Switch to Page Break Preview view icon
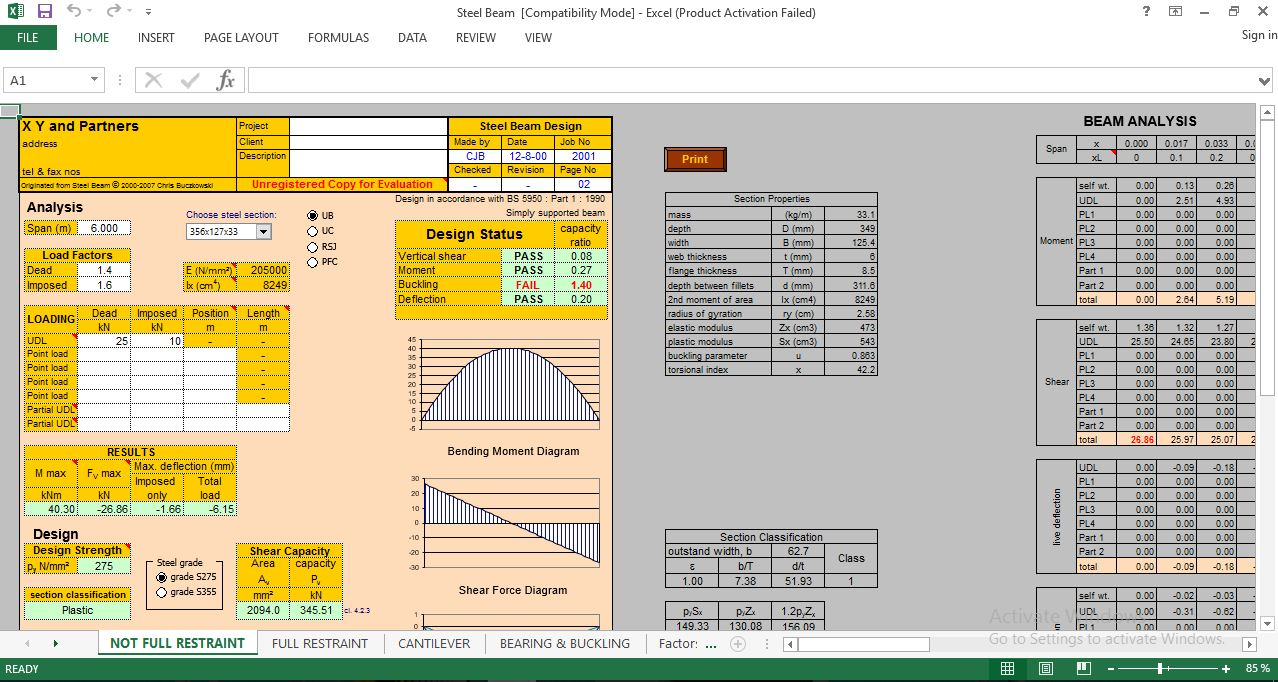 (1083, 668)
